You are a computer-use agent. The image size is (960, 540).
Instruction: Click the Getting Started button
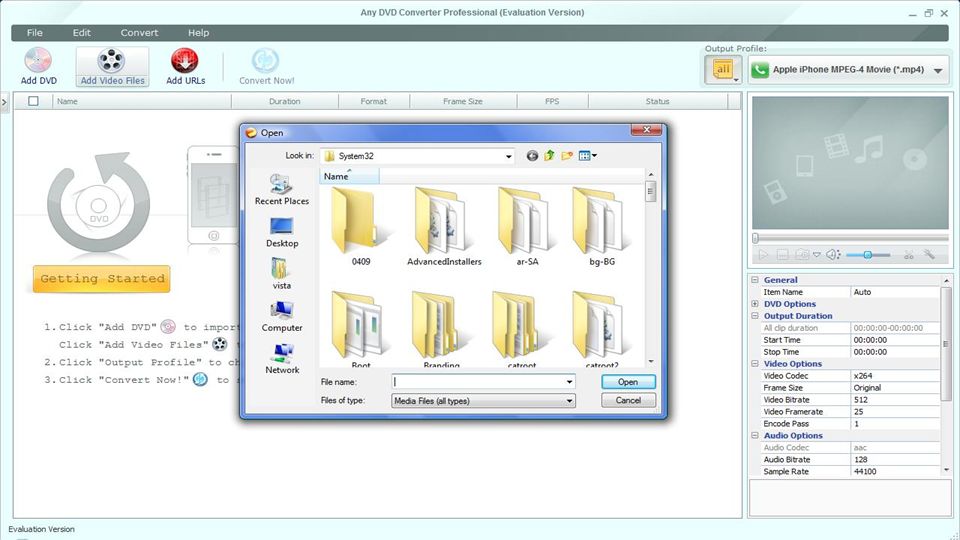pyautogui.click(x=102, y=279)
